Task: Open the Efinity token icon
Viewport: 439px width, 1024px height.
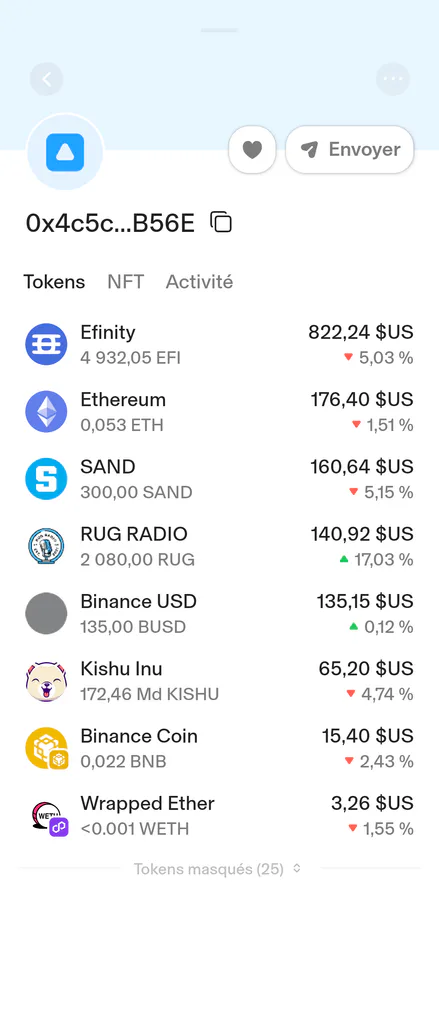Action: 46,344
